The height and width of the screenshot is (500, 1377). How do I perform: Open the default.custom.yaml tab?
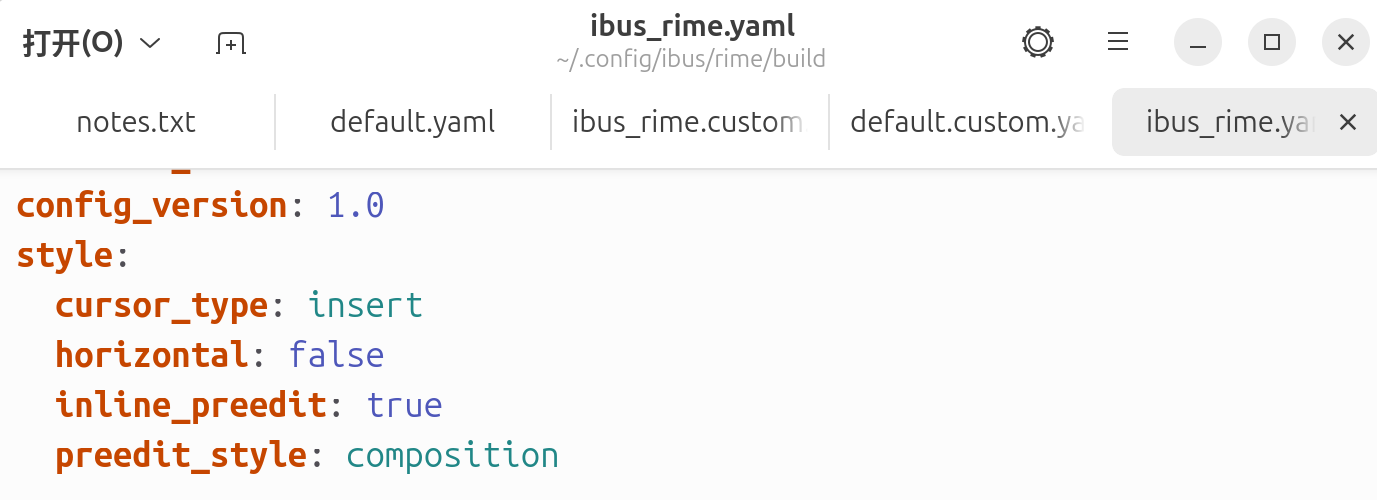click(x=967, y=123)
